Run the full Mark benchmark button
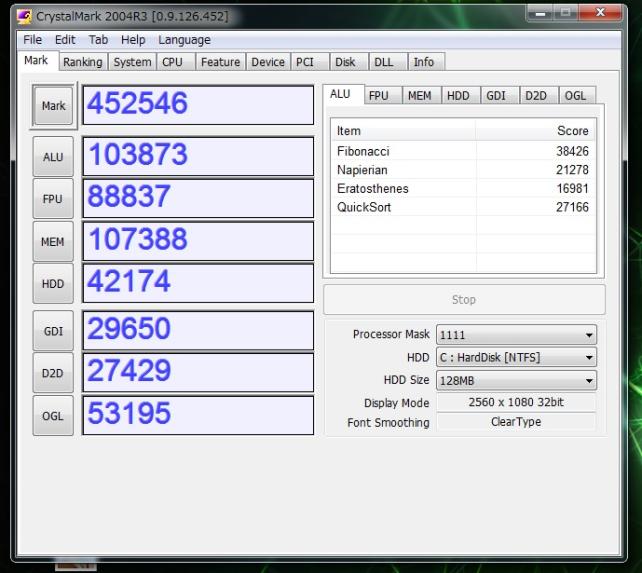 (53, 106)
